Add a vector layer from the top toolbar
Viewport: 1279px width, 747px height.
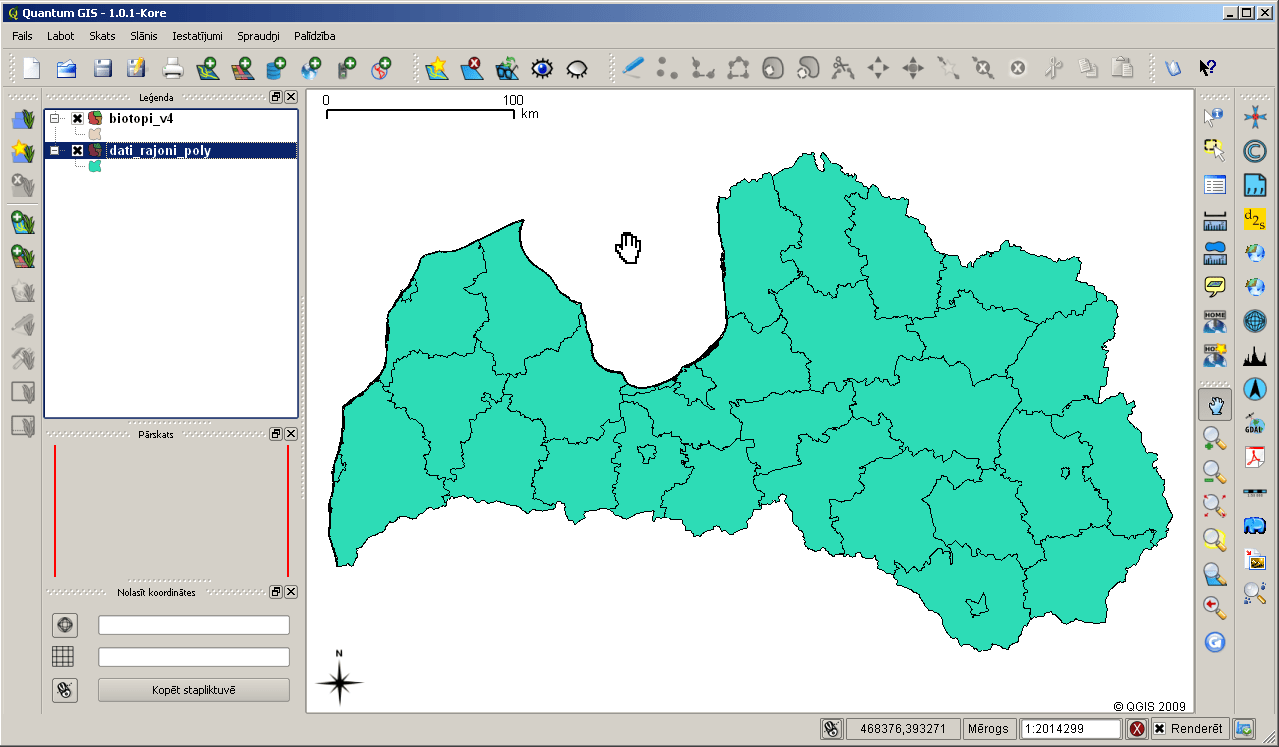click(208, 68)
